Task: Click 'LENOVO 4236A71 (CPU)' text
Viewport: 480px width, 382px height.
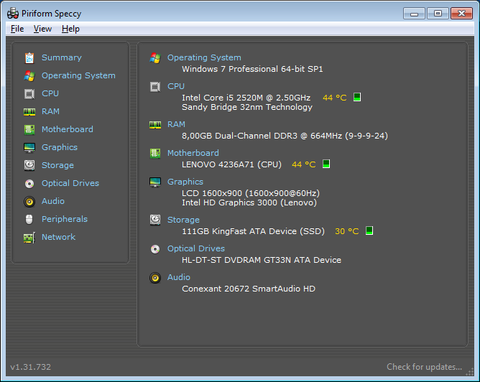Action: click(x=232, y=165)
